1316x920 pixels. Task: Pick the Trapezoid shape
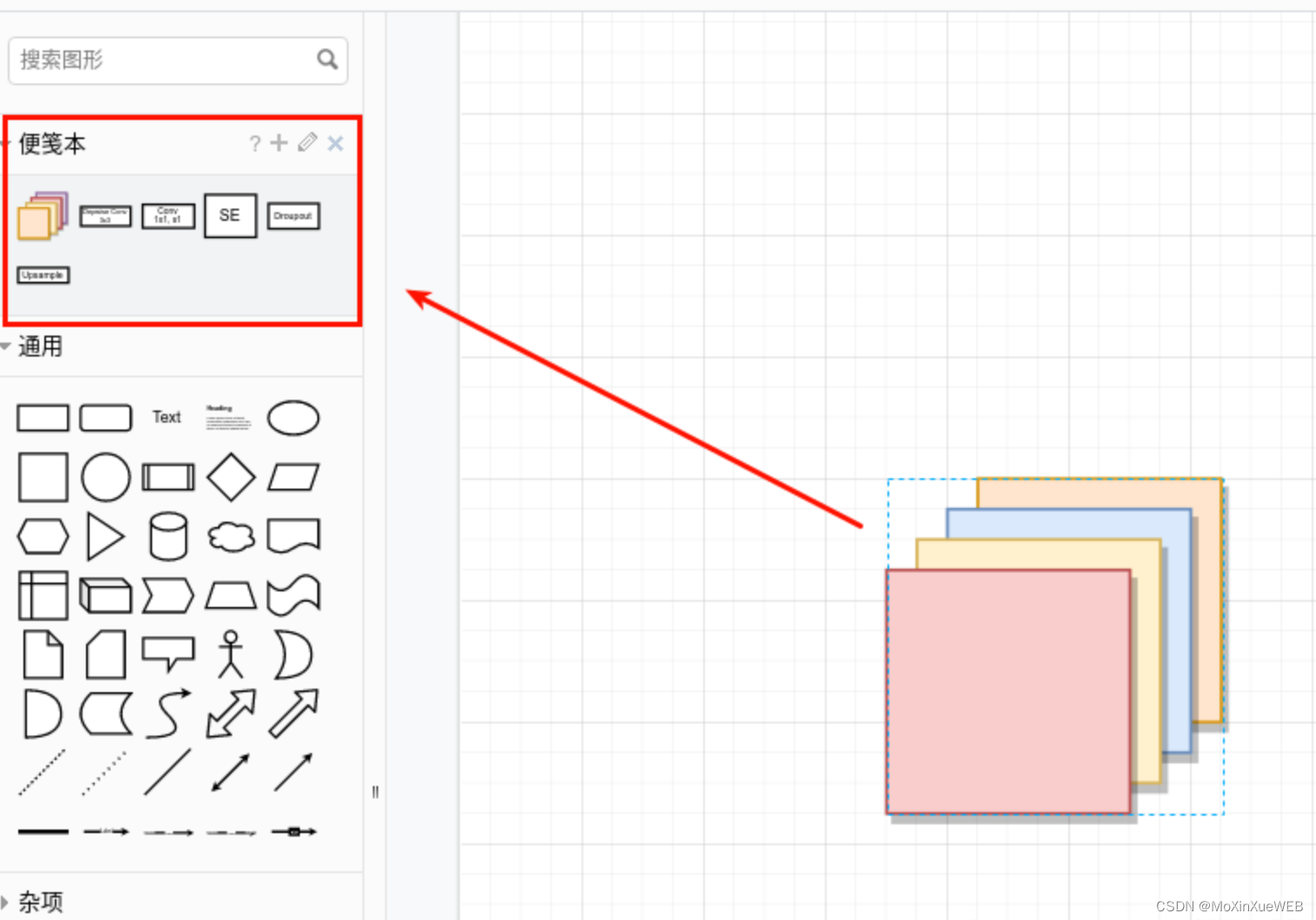click(x=230, y=596)
